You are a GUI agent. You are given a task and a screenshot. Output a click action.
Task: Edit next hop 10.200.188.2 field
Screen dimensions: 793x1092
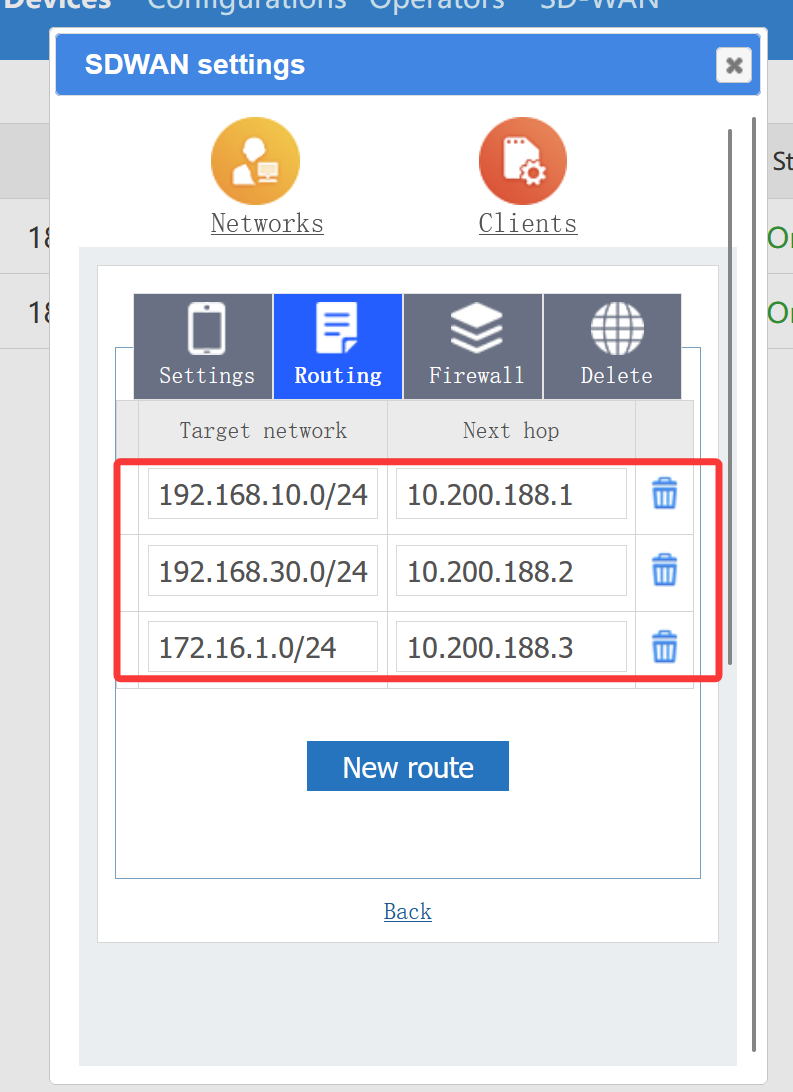[511, 571]
